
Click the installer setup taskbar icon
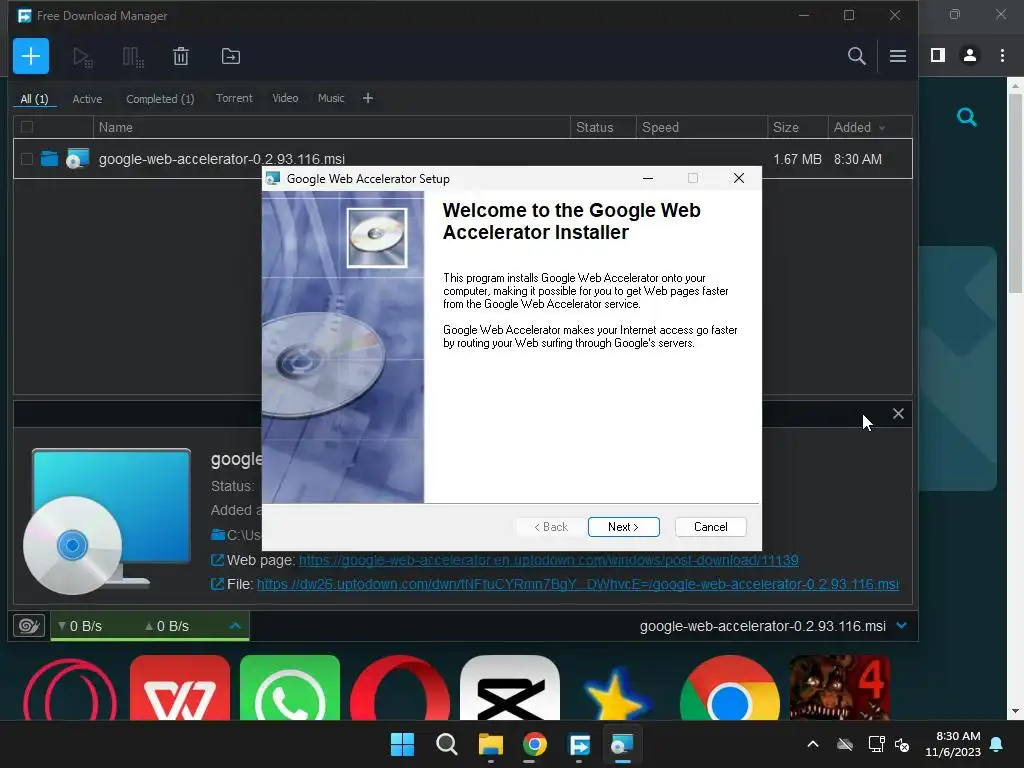(x=622, y=744)
